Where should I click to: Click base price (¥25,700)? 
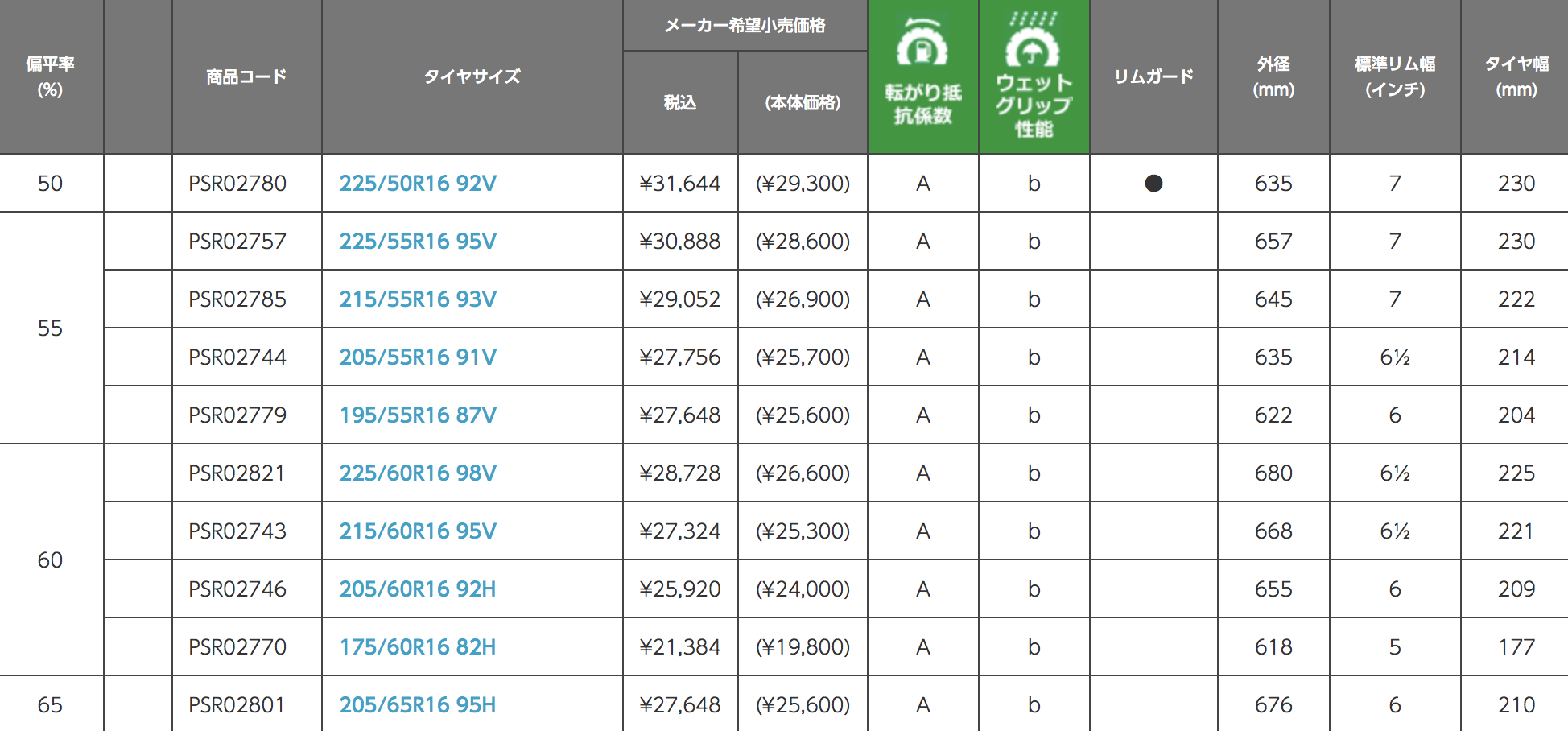pyautogui.click(x=803, y=357)
